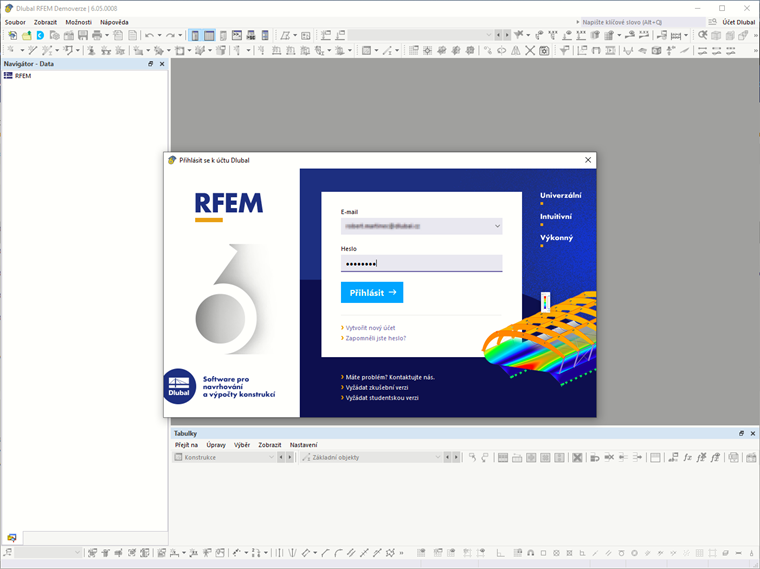Click the keyword search field (Alt+Q)
This screenshot has width=760, height=569.
643,22
